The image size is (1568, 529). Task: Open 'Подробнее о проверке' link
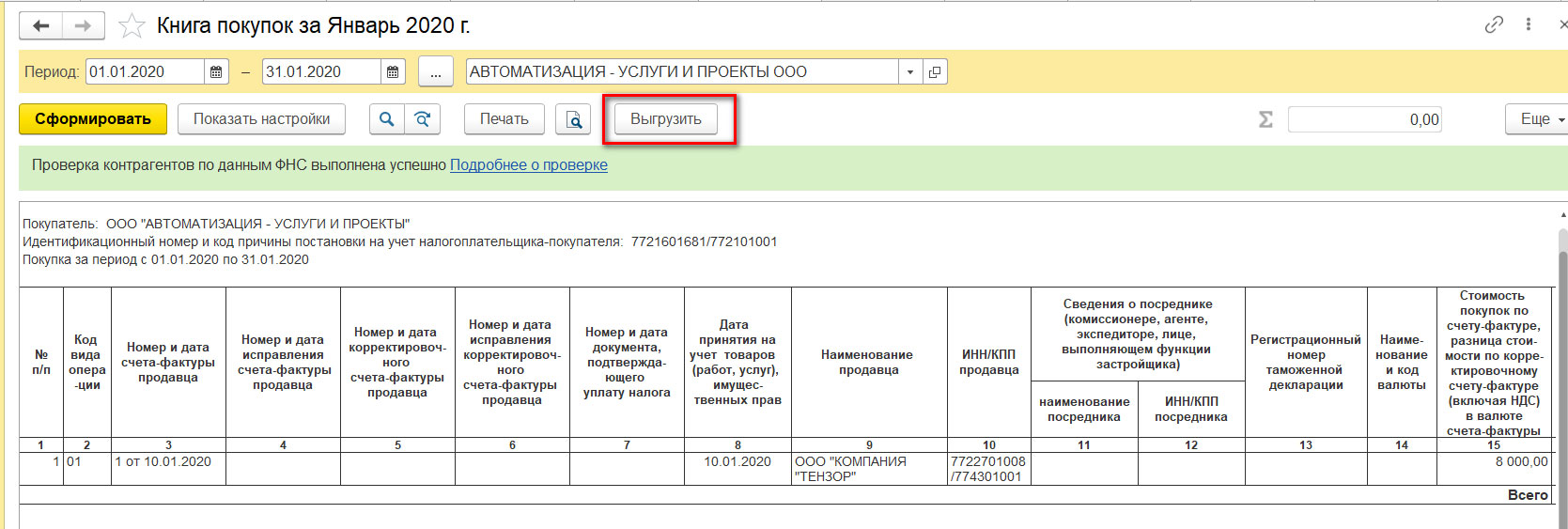[x=528, y=165]
